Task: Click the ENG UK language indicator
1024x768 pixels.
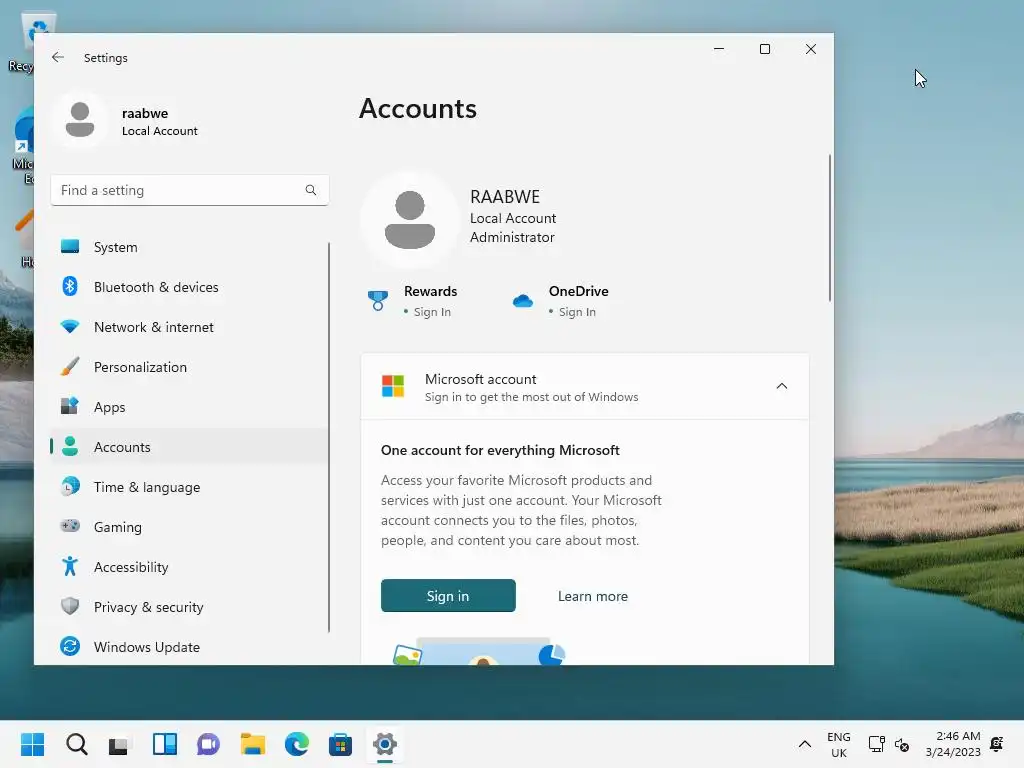Action: 839,744
